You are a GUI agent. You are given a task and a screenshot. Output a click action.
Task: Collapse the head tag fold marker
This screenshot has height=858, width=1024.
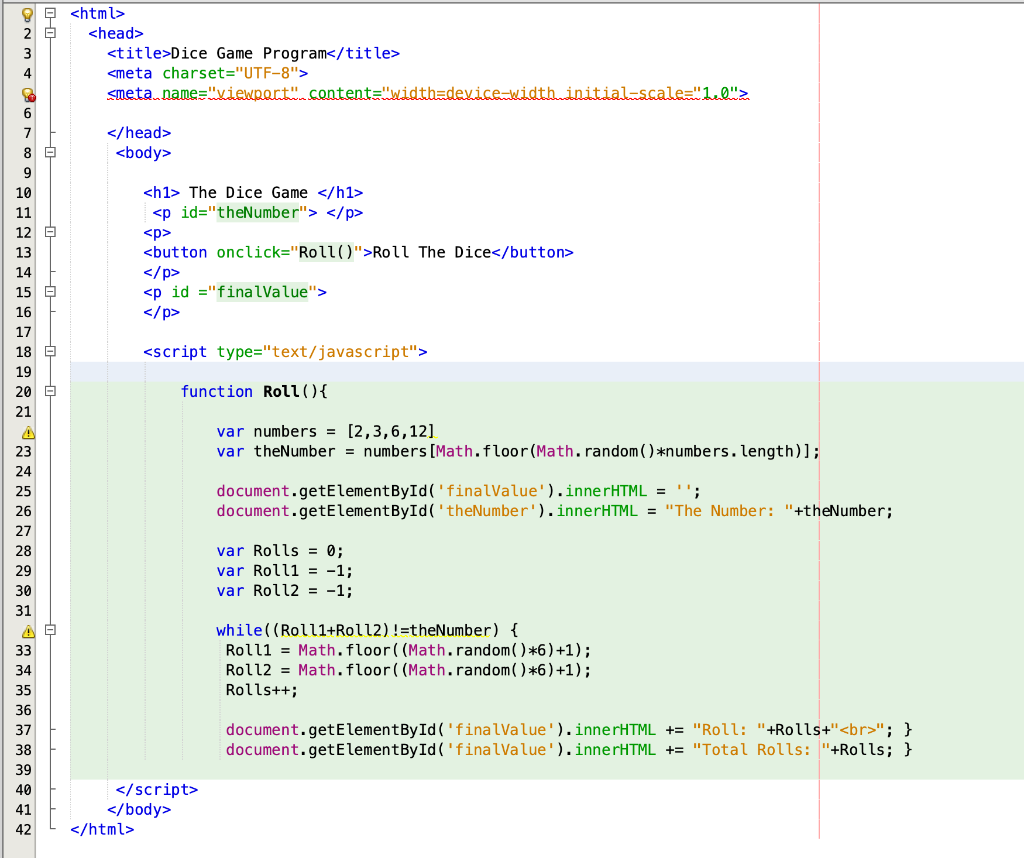tap(50, 33)
